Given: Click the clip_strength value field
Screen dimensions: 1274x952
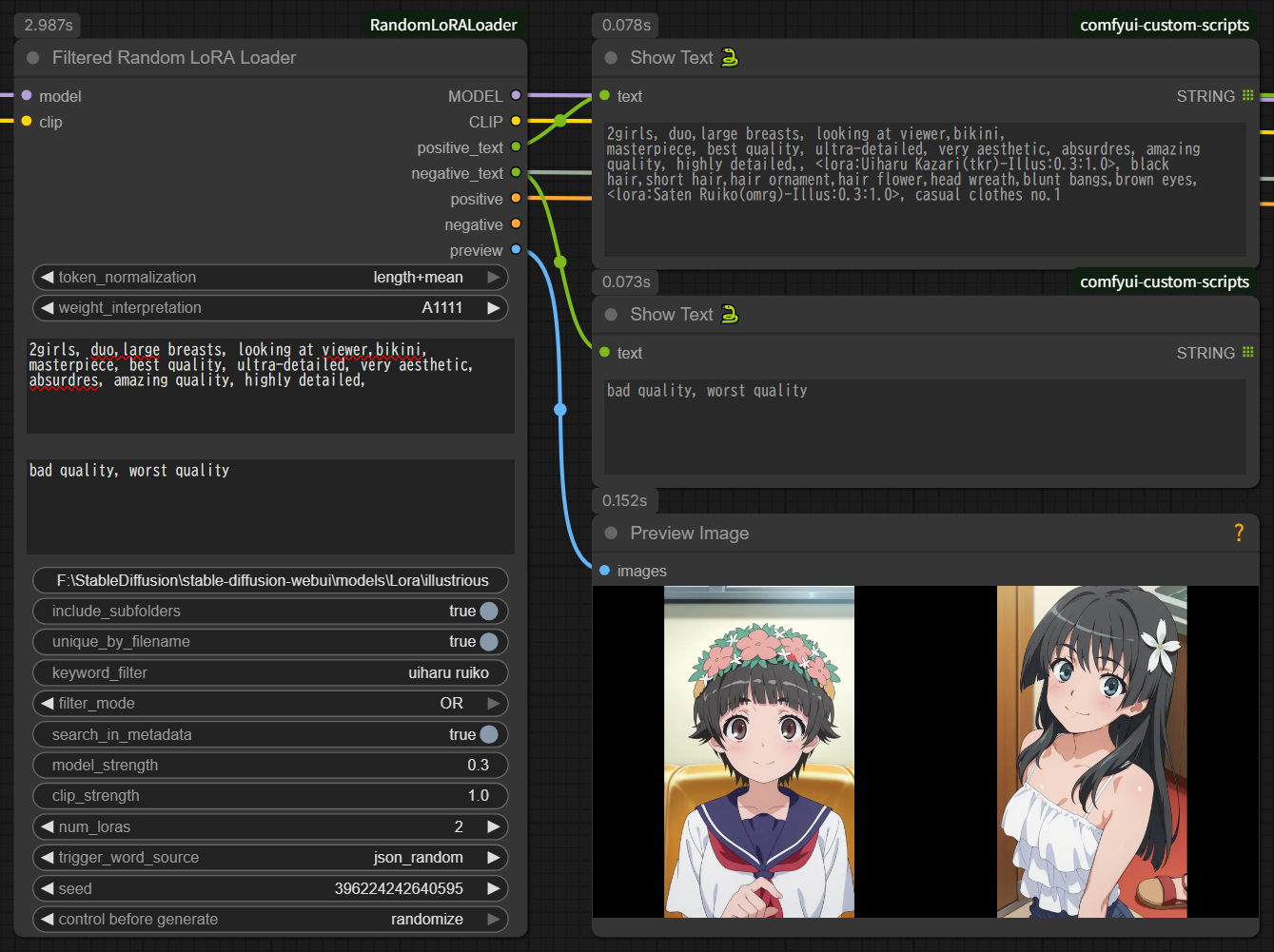Looking at the screenshot, I should point(270,795).
